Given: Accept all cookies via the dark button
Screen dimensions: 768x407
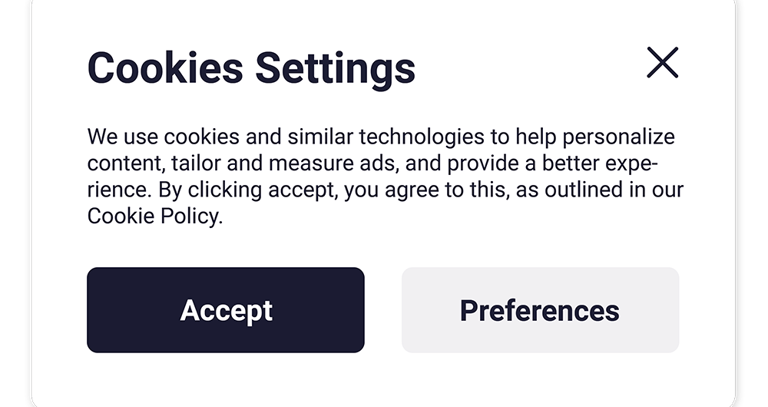Looking at the screenshot, I should 225,310.
